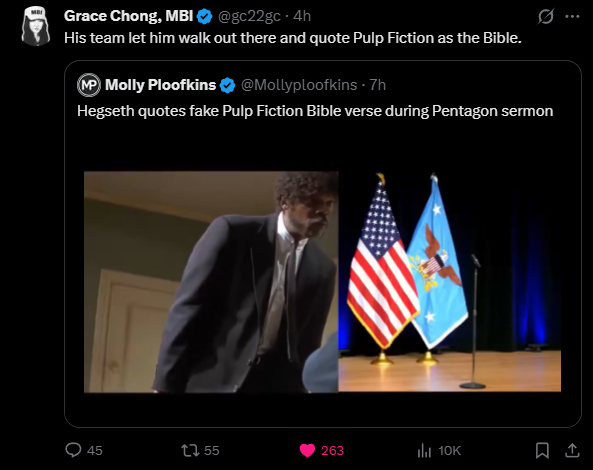The height and width of the screenshot is (470, 593).
Task: Open Grace Chong's profile avatar
Action: (36, 26)
